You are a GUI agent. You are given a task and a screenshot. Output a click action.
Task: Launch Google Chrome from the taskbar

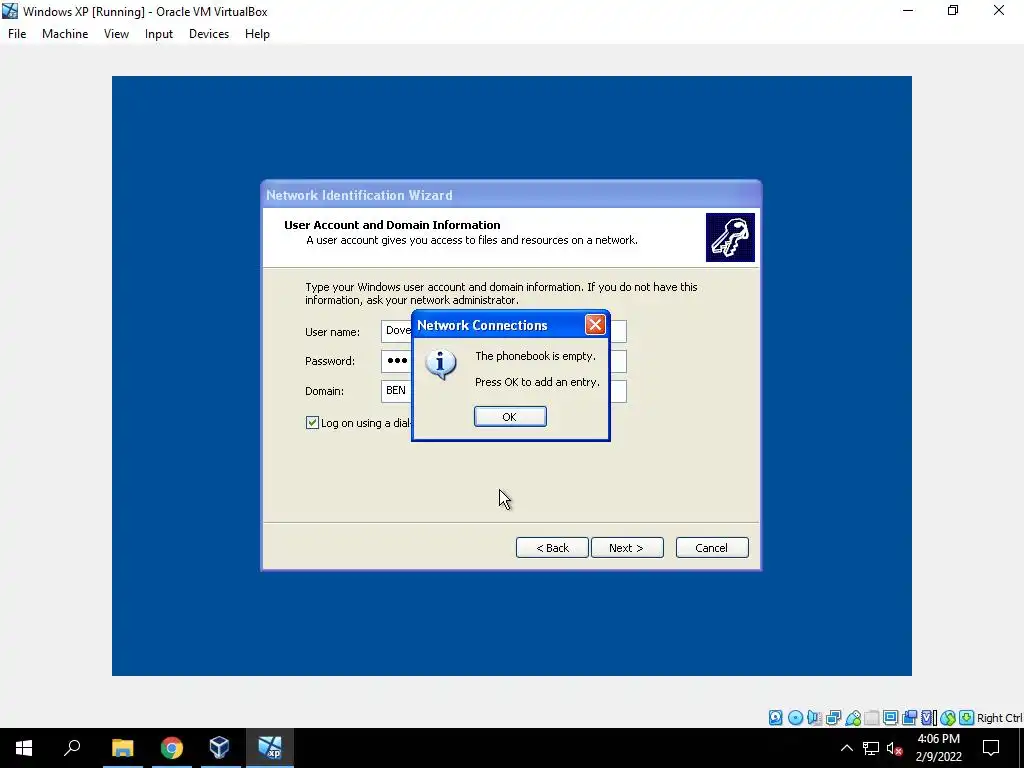[x=172, y=748]
